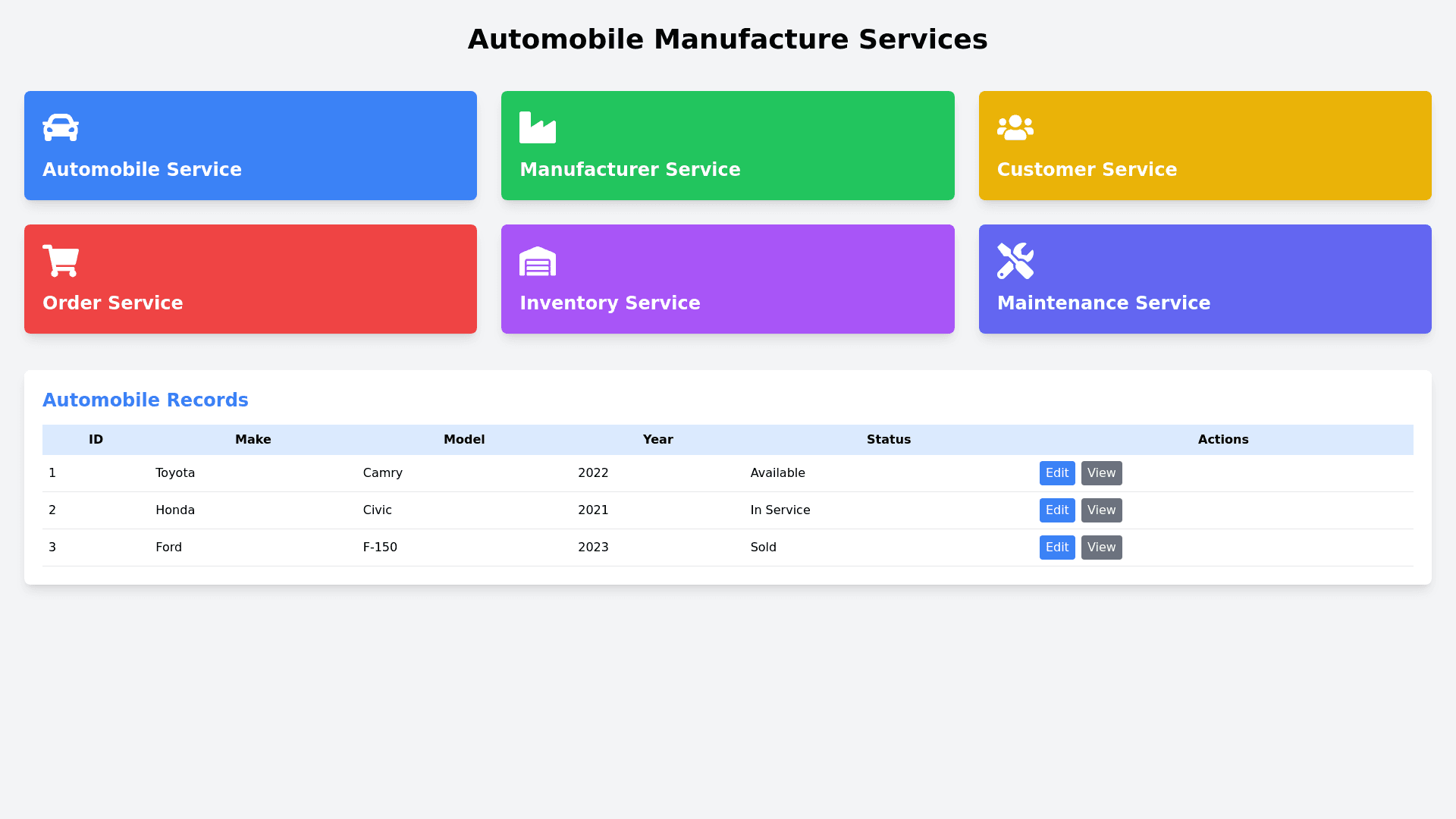Select the Customer Service label text

coord(1087,170)
